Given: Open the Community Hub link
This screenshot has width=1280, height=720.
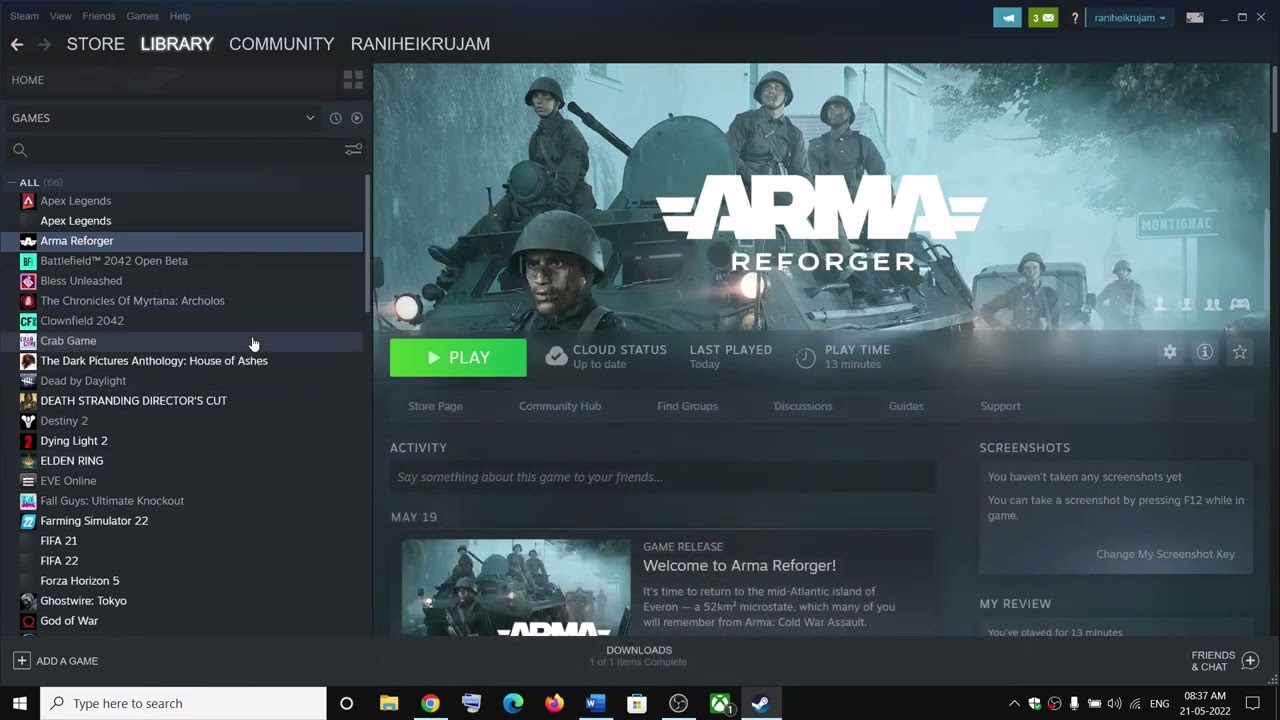Looking at the screenshot, I should click(560, 406).
